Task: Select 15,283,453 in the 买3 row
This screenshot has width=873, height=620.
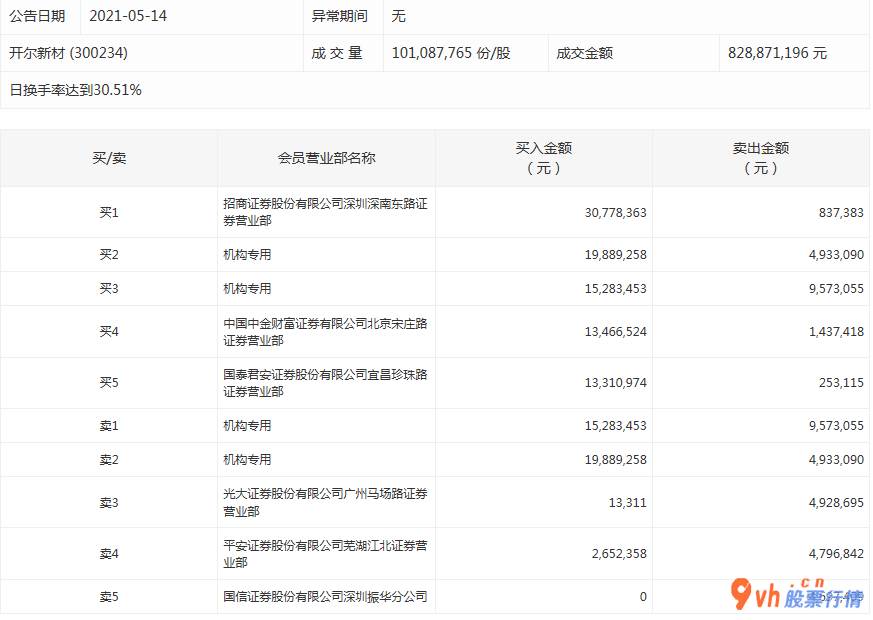Action: 615,289
